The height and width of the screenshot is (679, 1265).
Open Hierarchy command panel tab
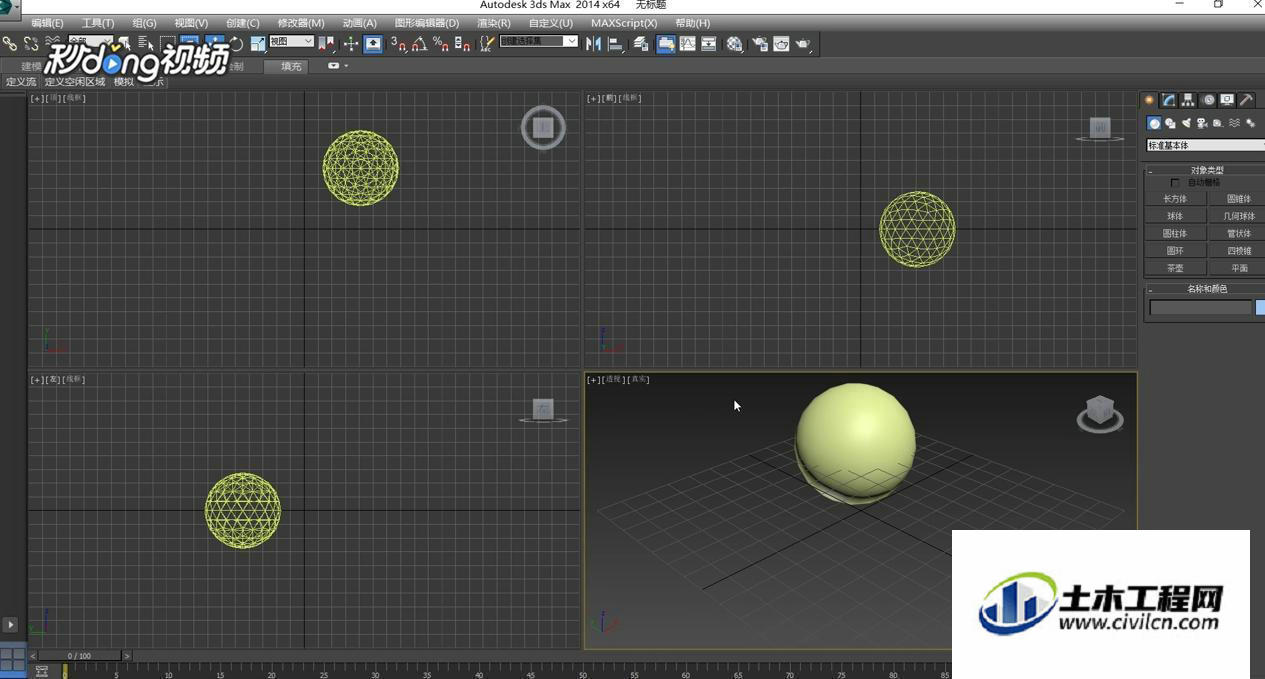(1188, 100)
